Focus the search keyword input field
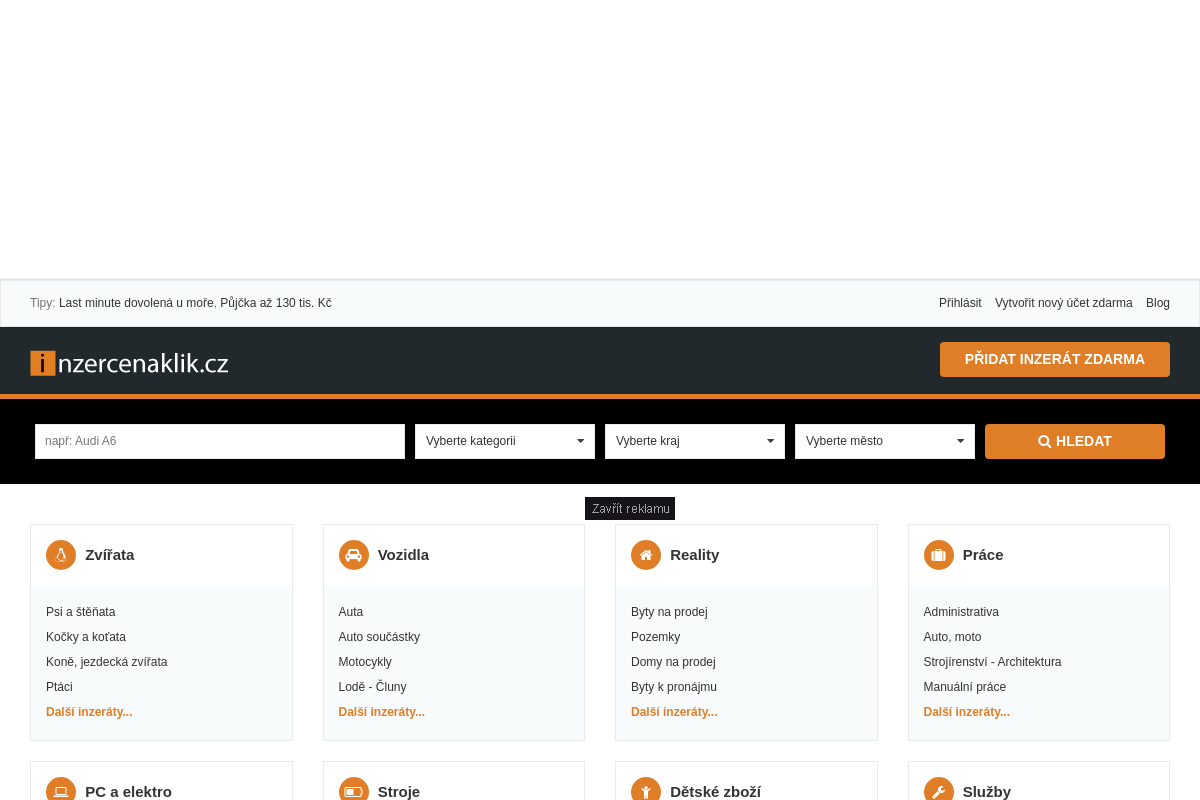Viewport: 1200px width, 800px height. [220, 441]
